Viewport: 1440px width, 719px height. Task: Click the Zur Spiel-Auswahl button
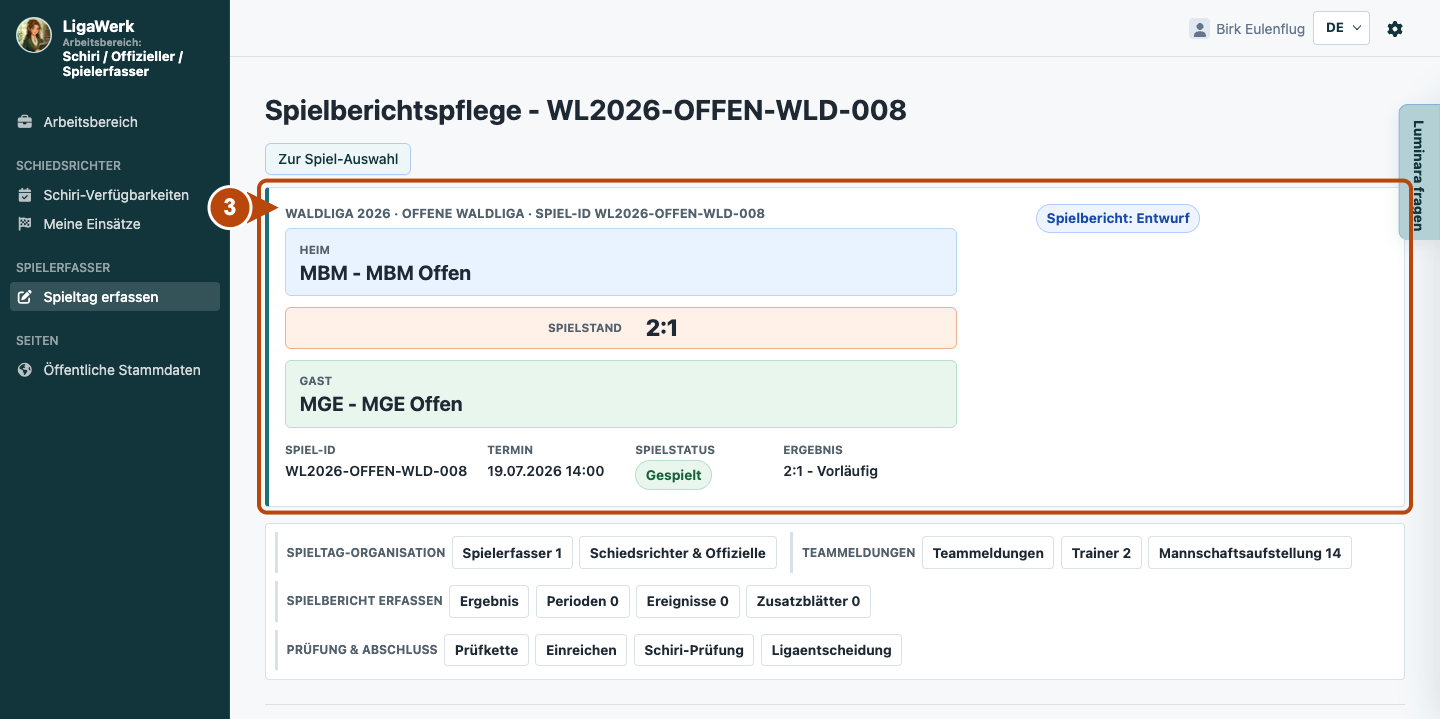(x=338, y=159)
